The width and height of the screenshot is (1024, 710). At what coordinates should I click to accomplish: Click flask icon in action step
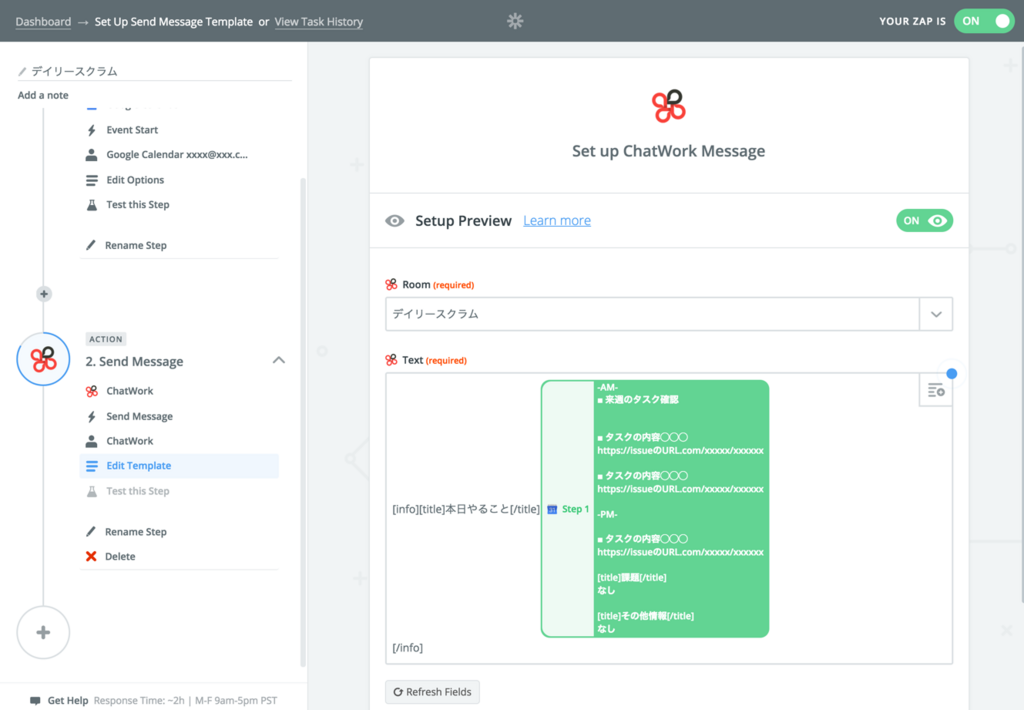pyautogui.click(x=91, y=491)
